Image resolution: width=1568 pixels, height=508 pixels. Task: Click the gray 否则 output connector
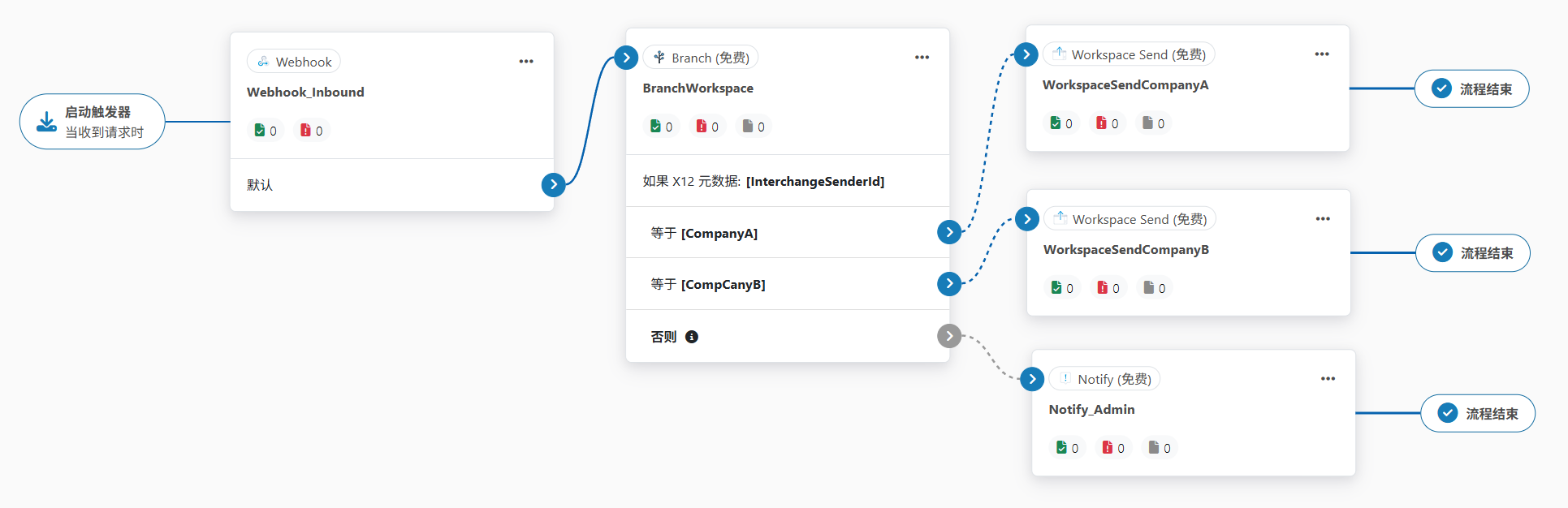tap(948, 336)
